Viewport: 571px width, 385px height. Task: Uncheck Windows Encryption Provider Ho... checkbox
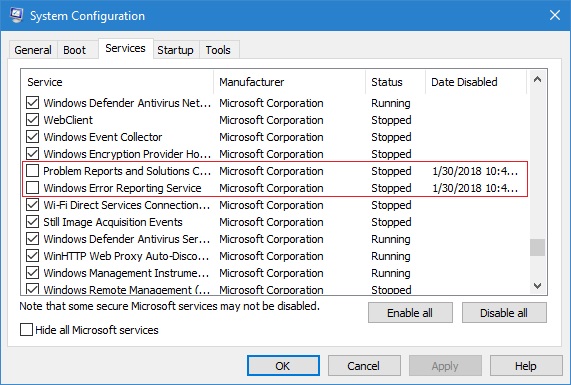tap(32, 154)
